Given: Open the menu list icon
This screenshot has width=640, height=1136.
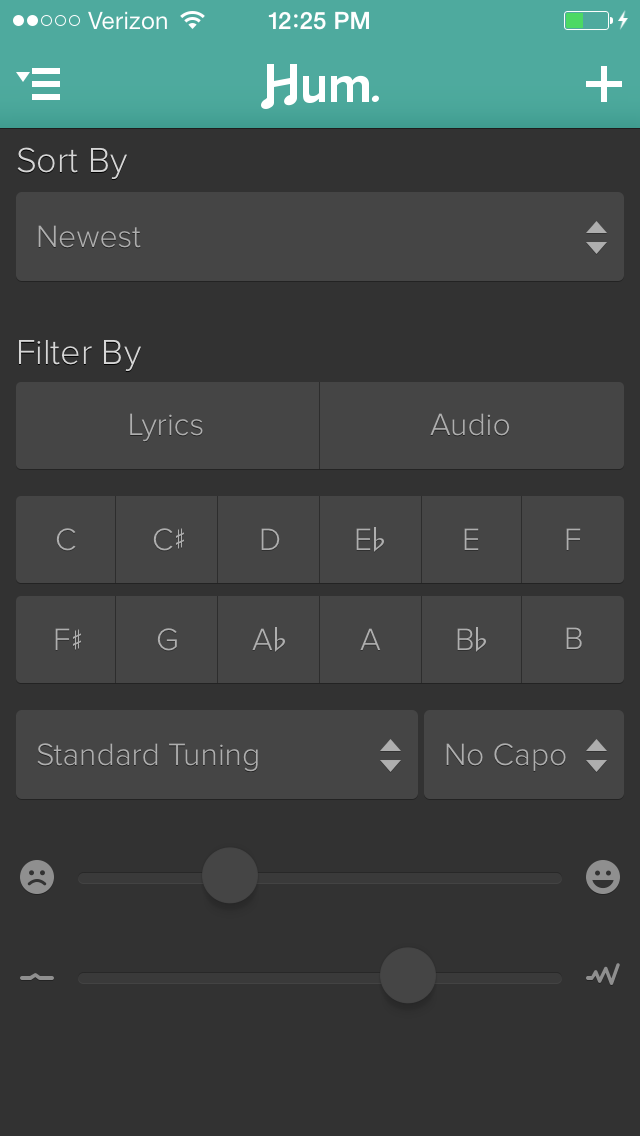Looking at the screenshot, I should click(x=40, y=84).
